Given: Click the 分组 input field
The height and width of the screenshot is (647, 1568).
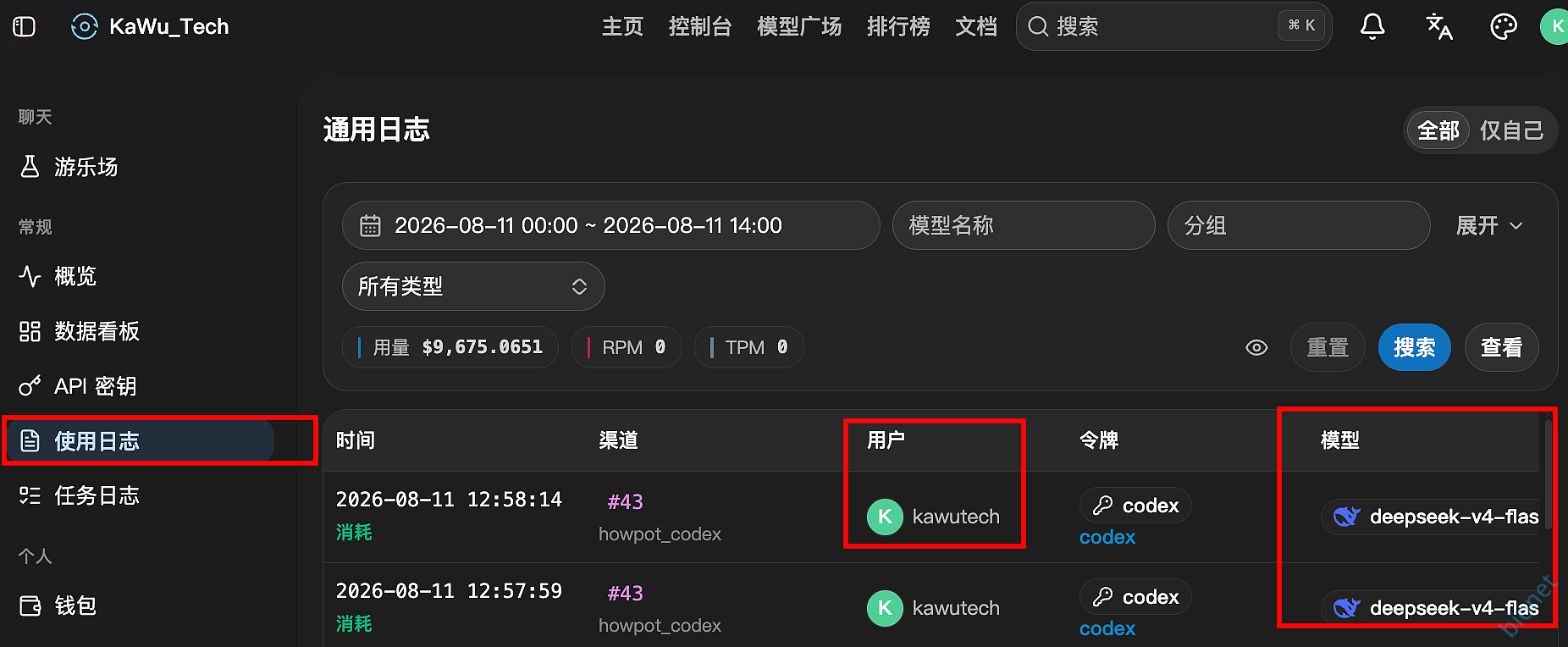Looking at the screenshot, I should coord(1299,225).
